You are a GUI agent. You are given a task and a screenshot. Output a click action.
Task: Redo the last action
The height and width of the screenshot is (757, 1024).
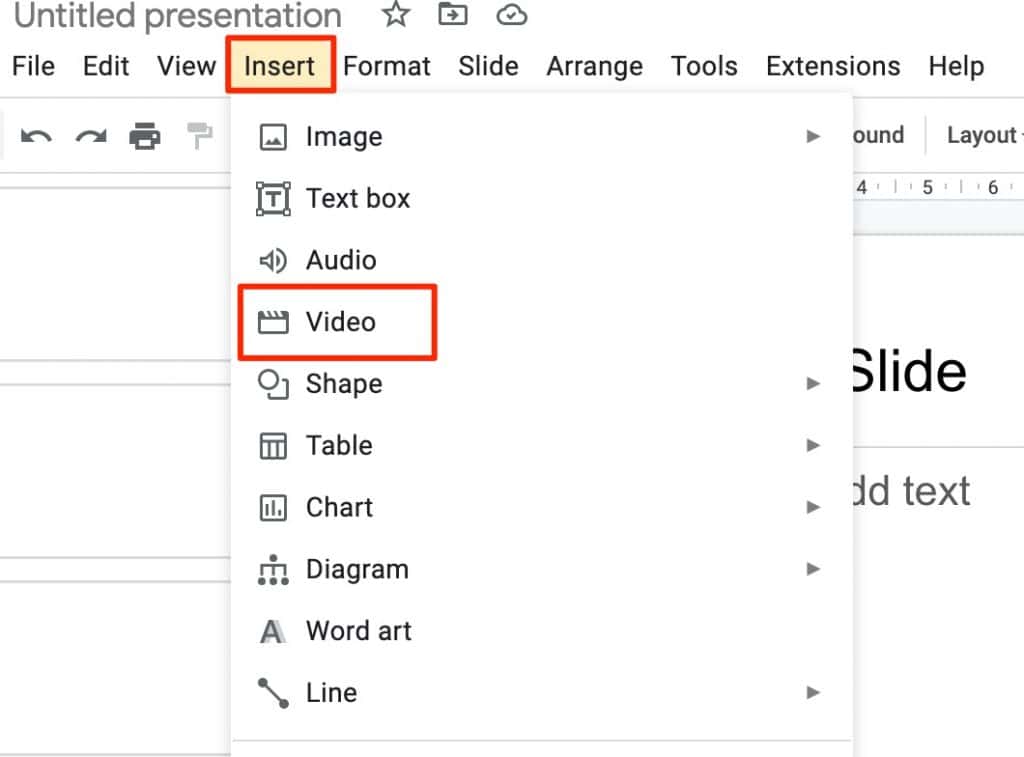click(91, 137)
